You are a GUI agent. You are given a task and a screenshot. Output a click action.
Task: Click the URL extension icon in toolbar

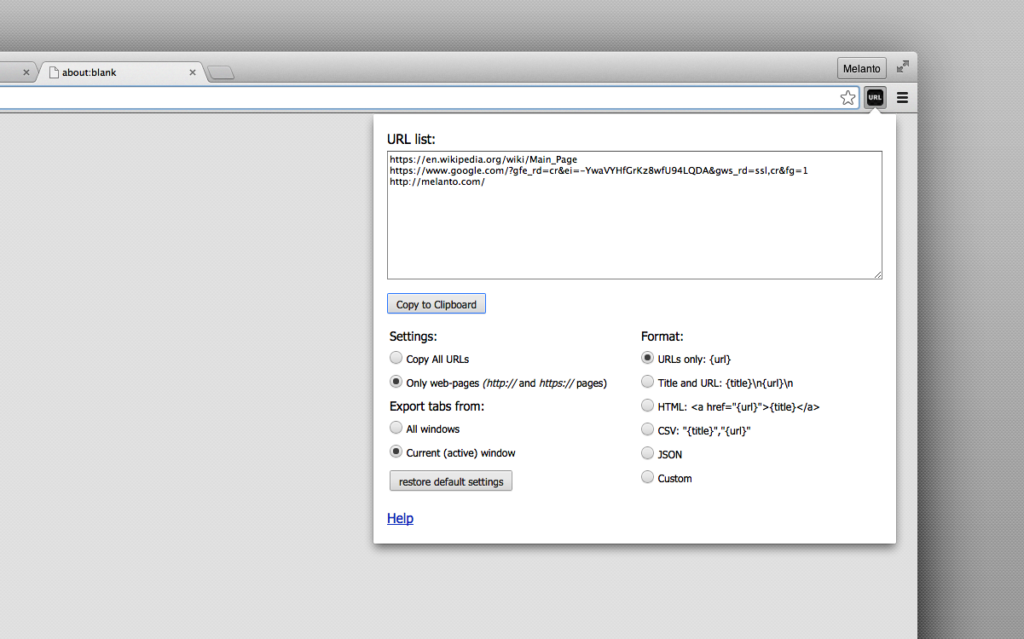(875, 97)
